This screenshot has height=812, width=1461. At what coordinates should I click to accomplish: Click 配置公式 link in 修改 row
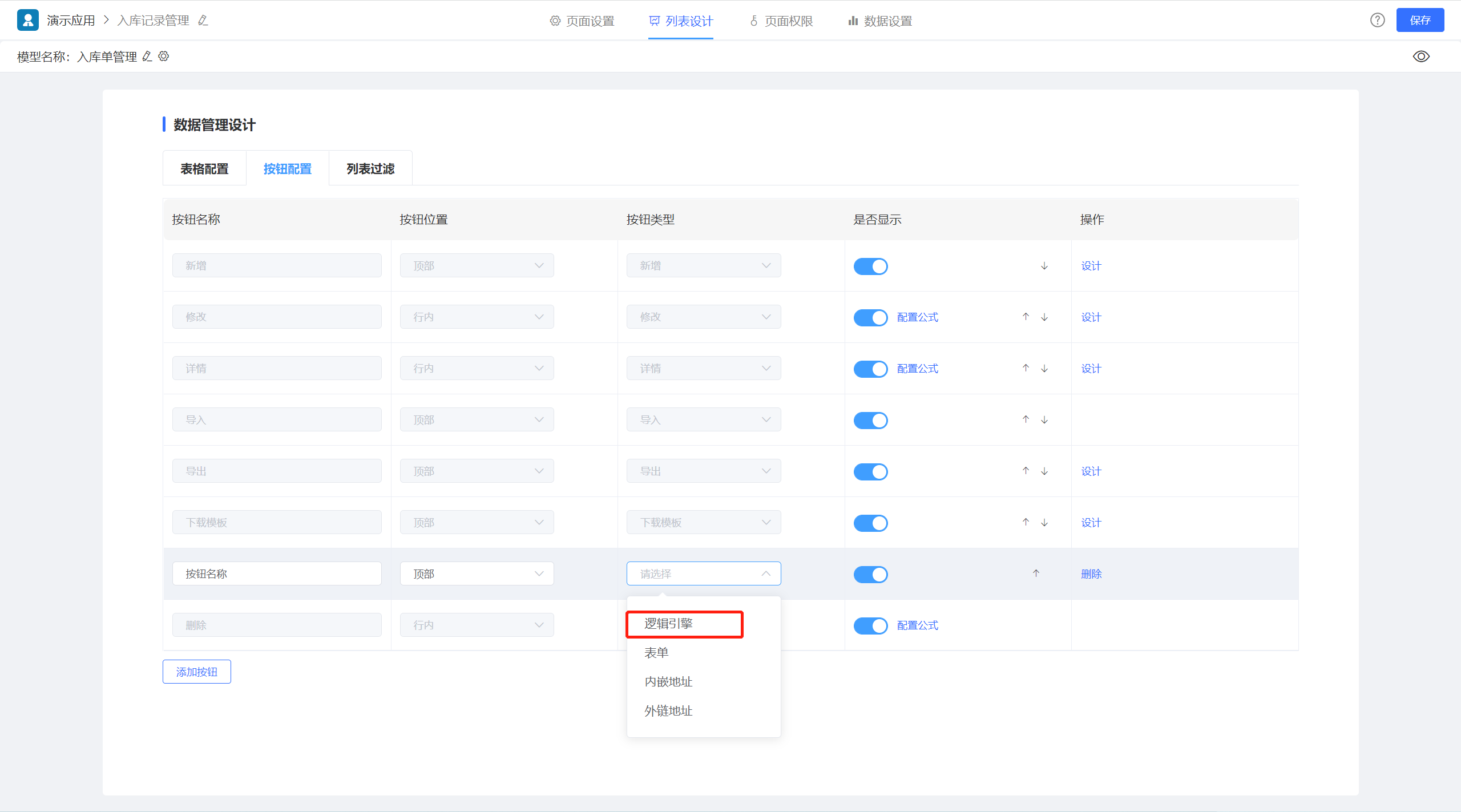click(x=918, y=317)
